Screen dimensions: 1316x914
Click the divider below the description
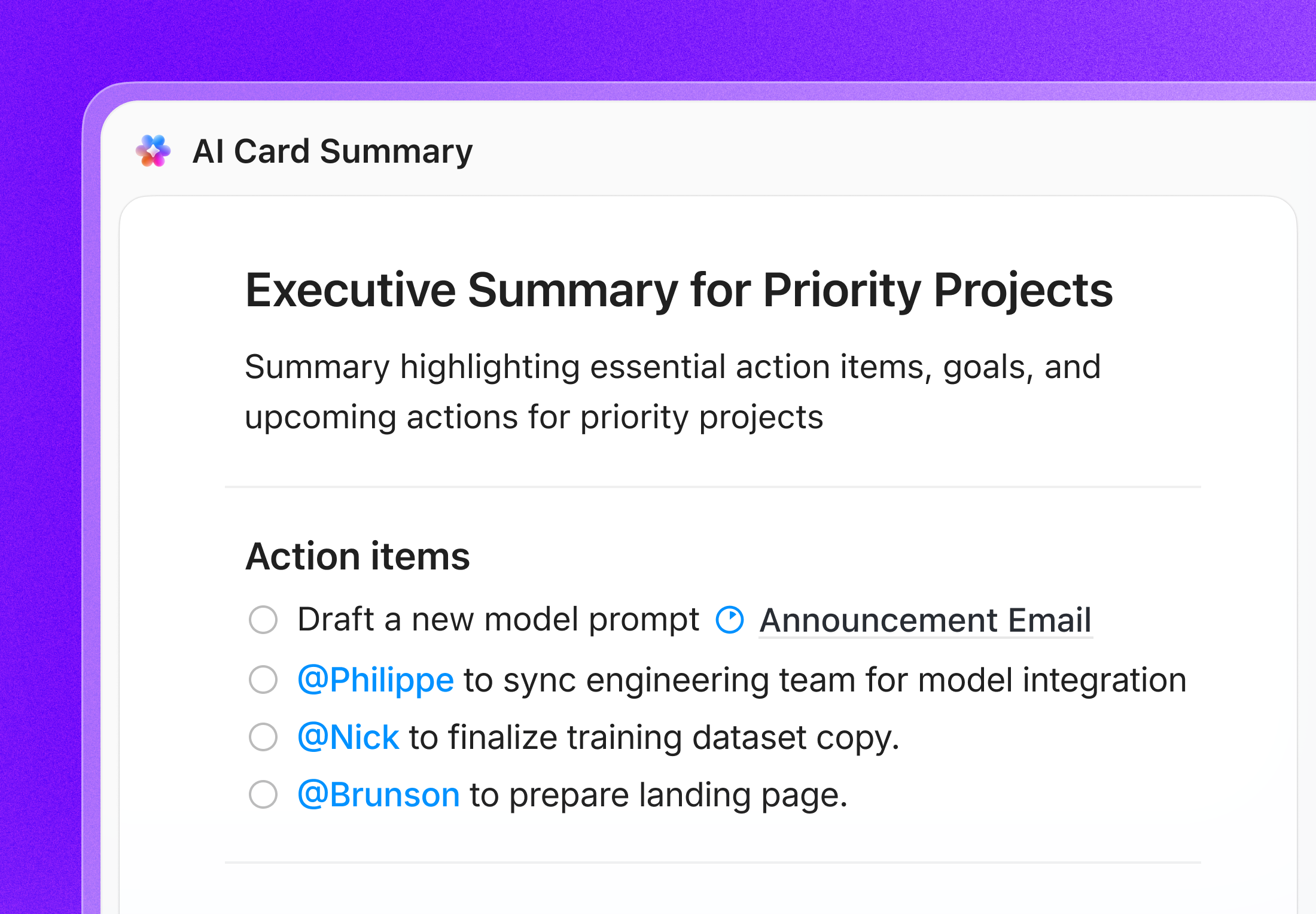712,486
